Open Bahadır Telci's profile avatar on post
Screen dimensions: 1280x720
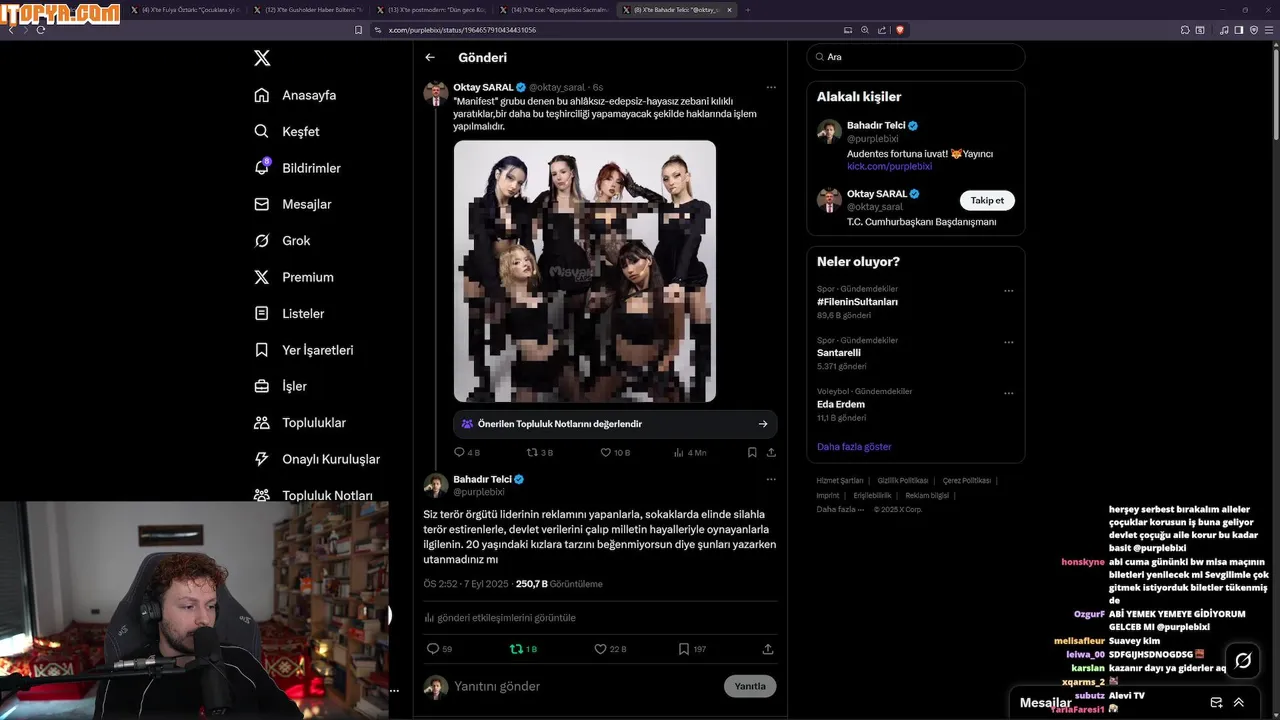click(x=435, y=485)
